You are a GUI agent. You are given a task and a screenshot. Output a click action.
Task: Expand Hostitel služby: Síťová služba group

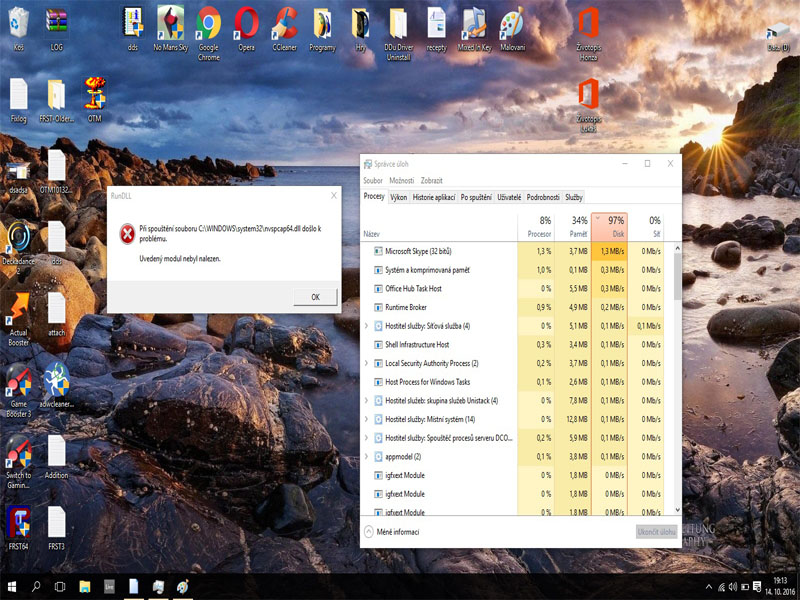point(367,326)
